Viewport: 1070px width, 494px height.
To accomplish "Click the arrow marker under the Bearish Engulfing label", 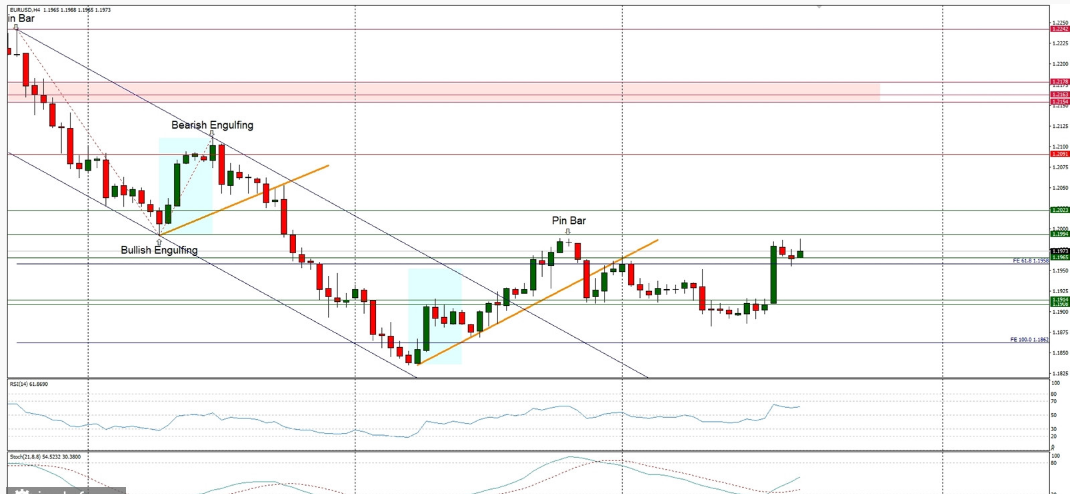I will 211,135.
